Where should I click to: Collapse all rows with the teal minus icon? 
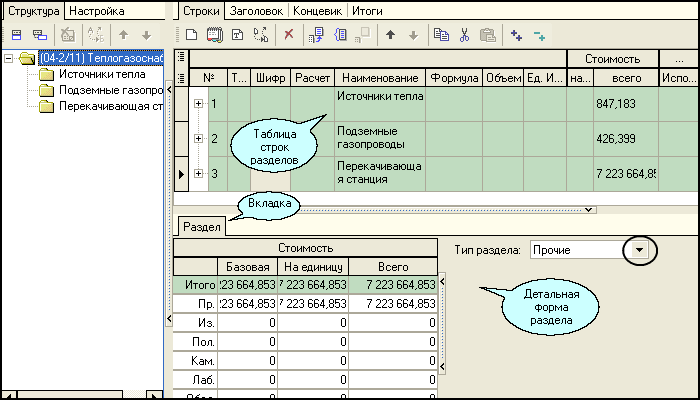(539, 35)
